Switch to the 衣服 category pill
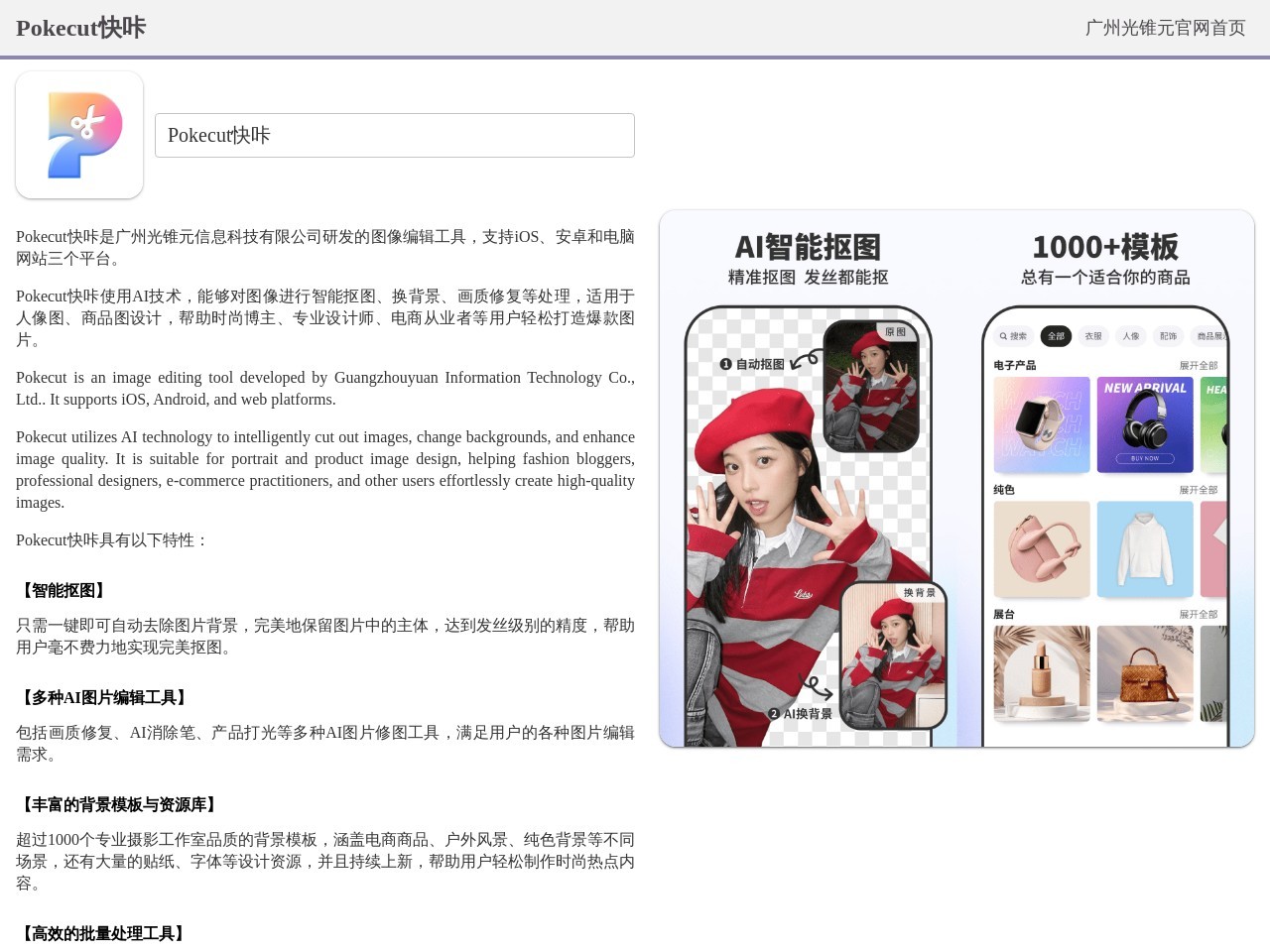This screenshot has width=1270, height=952. coord(1093,336)
